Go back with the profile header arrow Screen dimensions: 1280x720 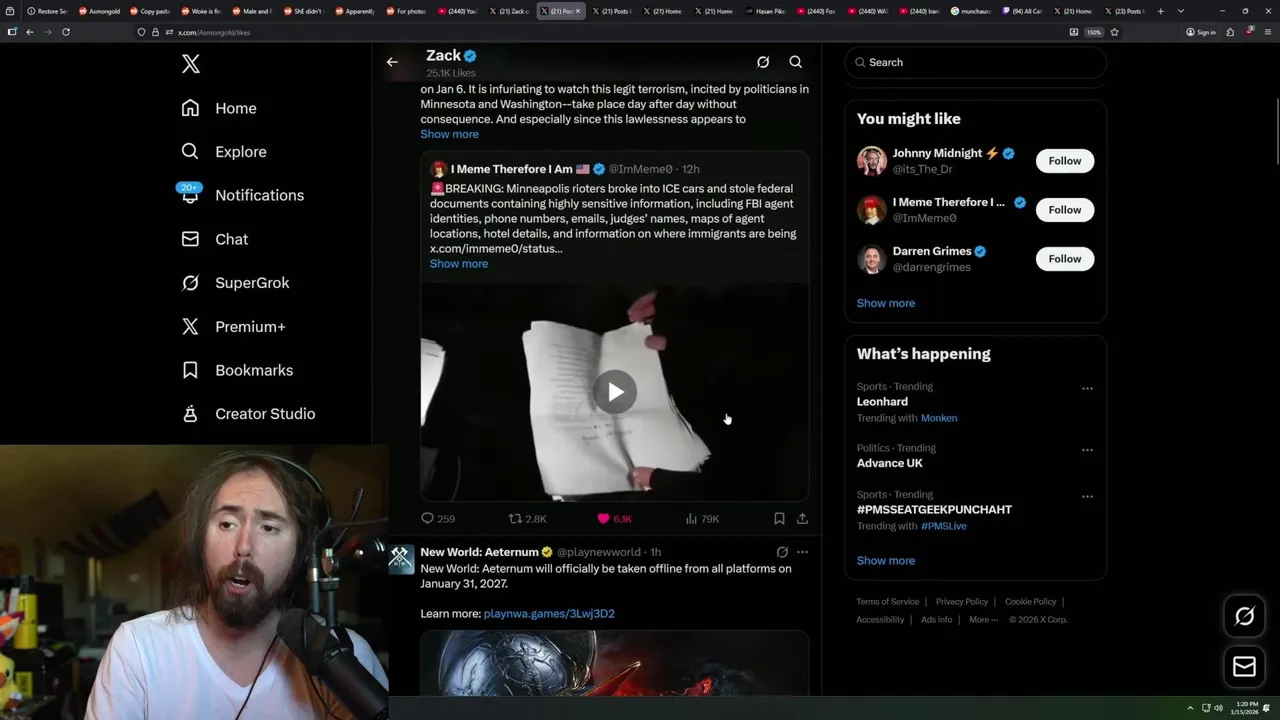pos(392,62)
